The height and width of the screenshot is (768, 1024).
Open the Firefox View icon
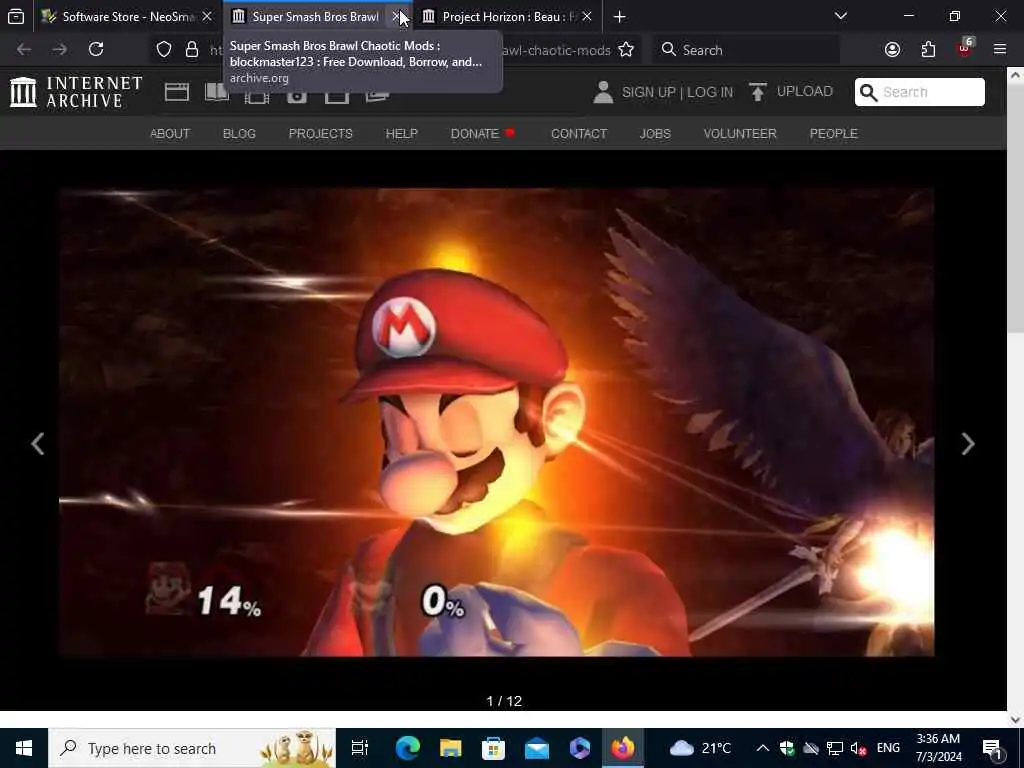coord(16,16)
